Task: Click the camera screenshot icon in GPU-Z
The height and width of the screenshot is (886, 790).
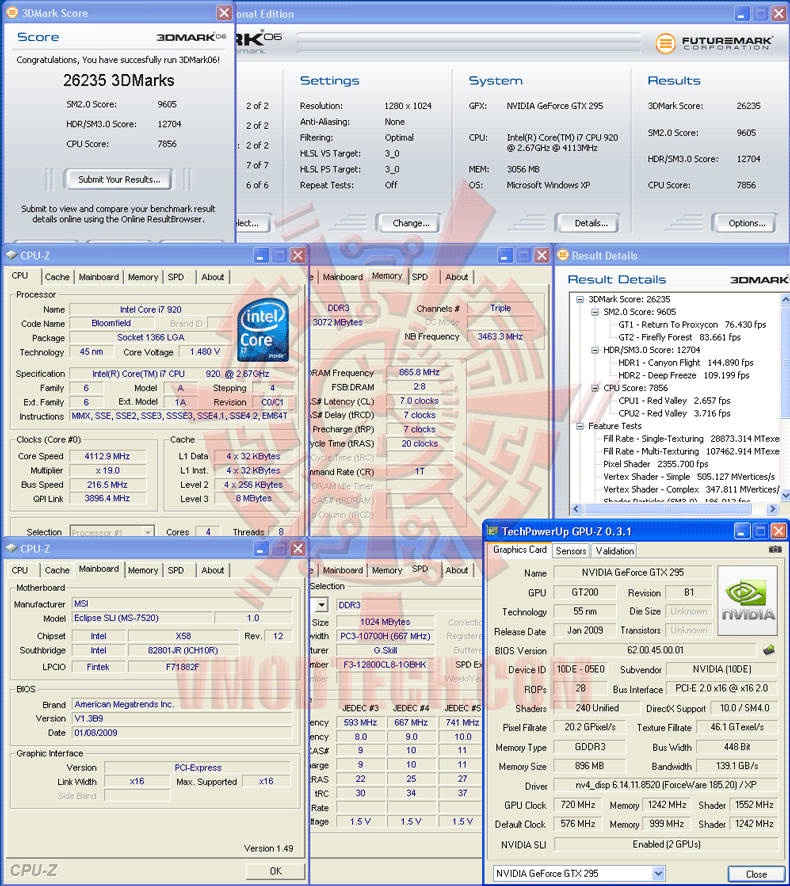Action: click(x=775, y=549)
